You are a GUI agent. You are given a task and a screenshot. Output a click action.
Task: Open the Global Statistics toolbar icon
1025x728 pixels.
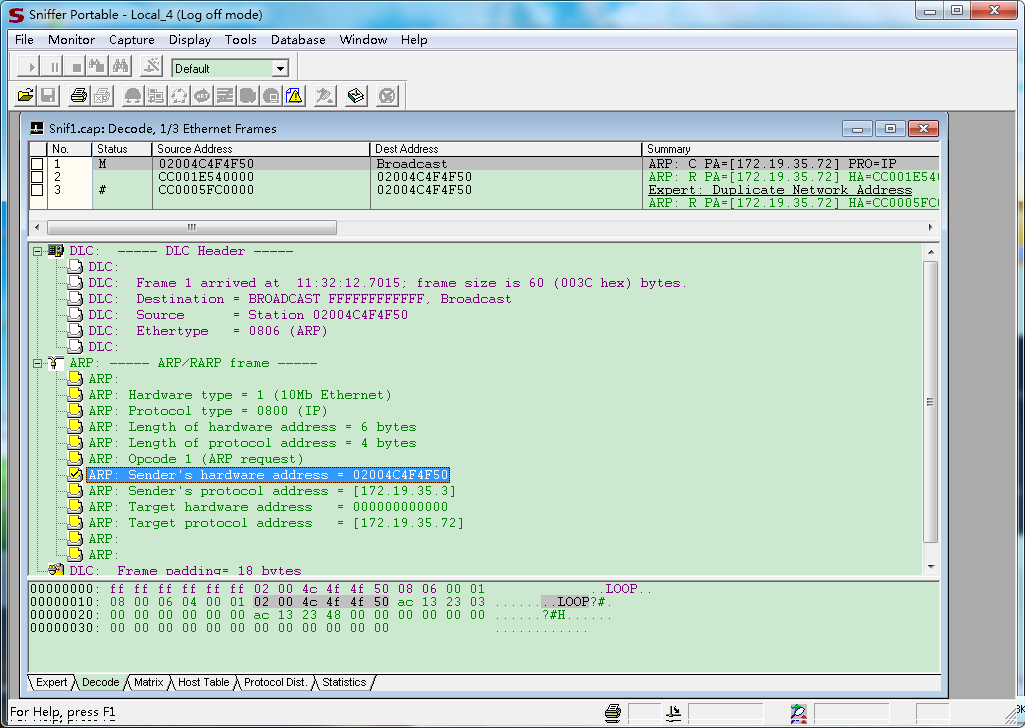(271, 96)
